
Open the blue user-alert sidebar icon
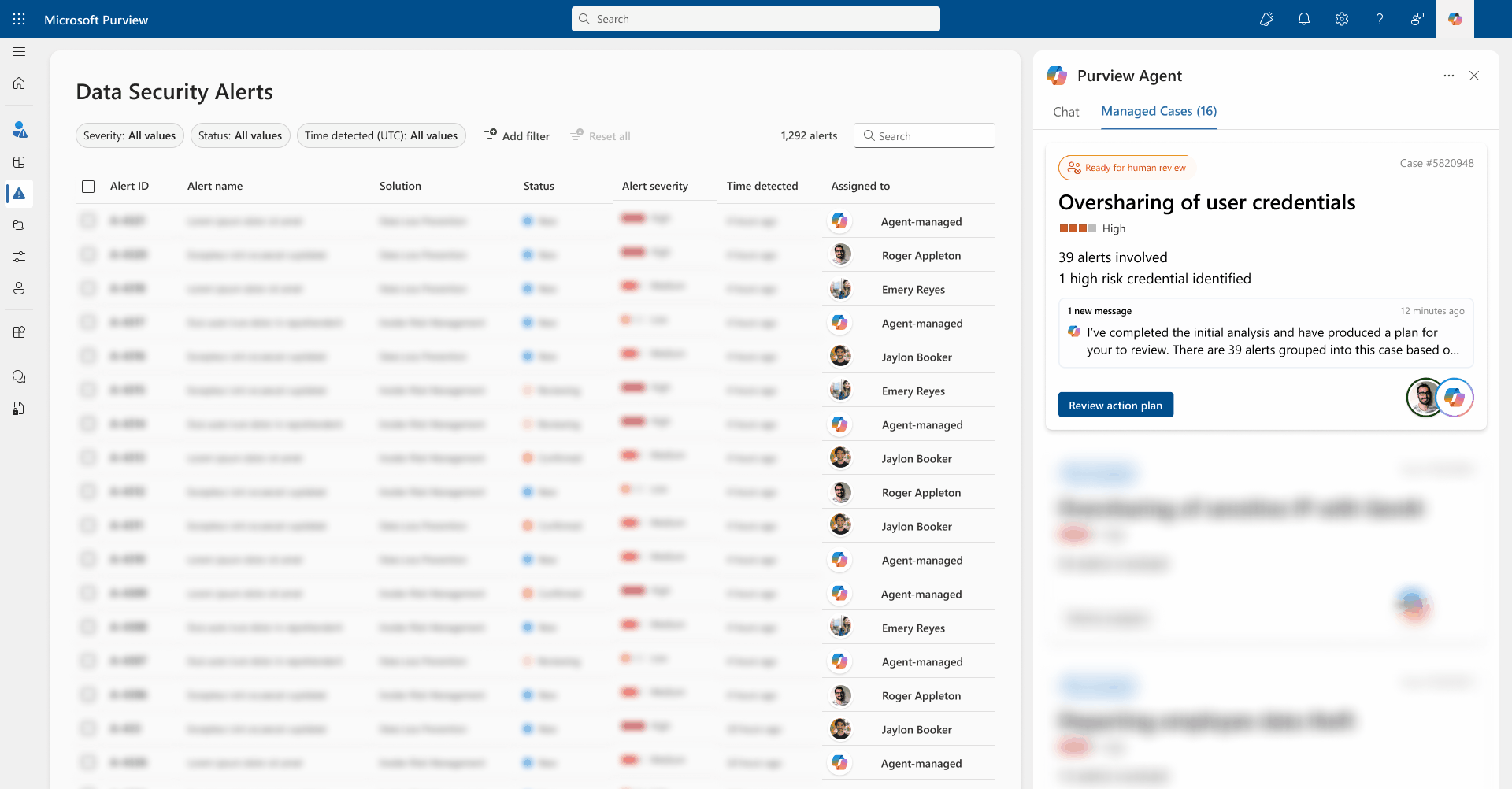point(19,130)
